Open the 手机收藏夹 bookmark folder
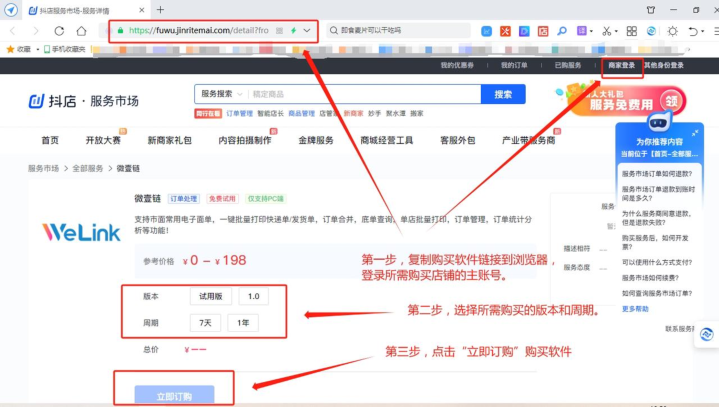The width and height of the screenshot is (719, 407). click(x=65, y=49)
